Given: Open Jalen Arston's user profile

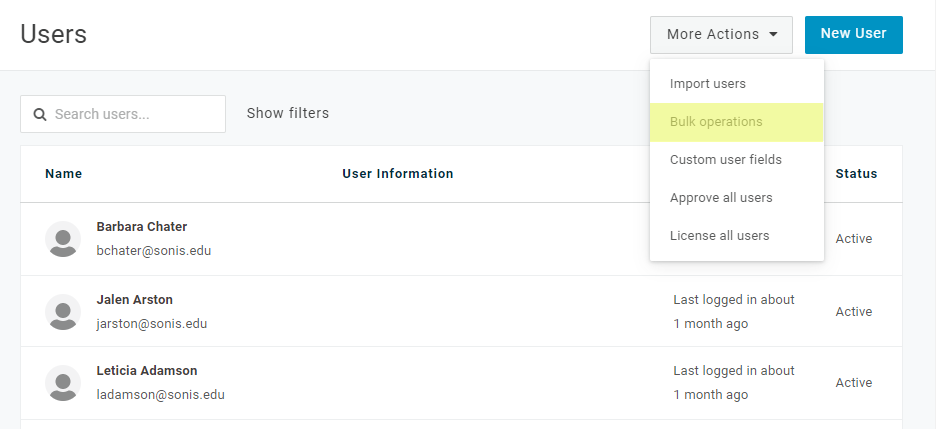Looking at the screenshot, I should point(136,299).
